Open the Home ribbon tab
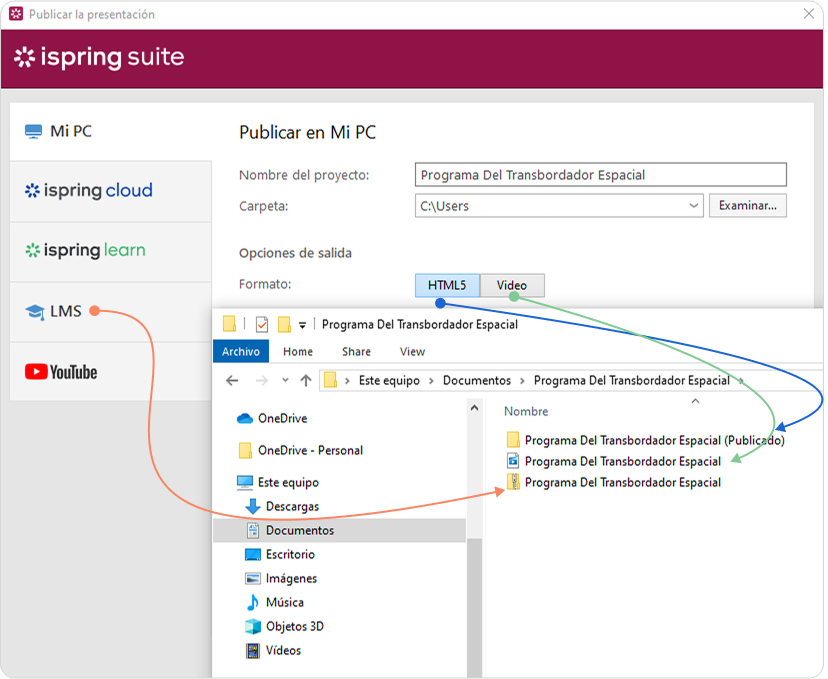Screen dimensions: 828x679 coord(298,352)
